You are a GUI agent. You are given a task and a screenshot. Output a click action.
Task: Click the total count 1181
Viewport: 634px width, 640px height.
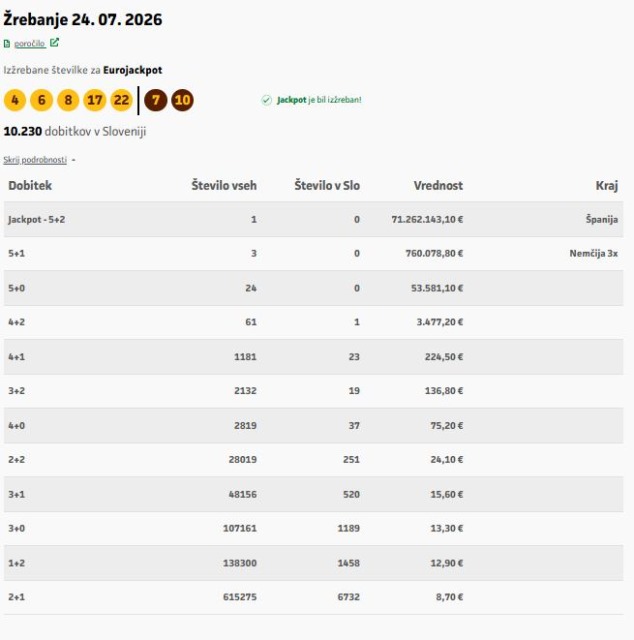point(245,357)
